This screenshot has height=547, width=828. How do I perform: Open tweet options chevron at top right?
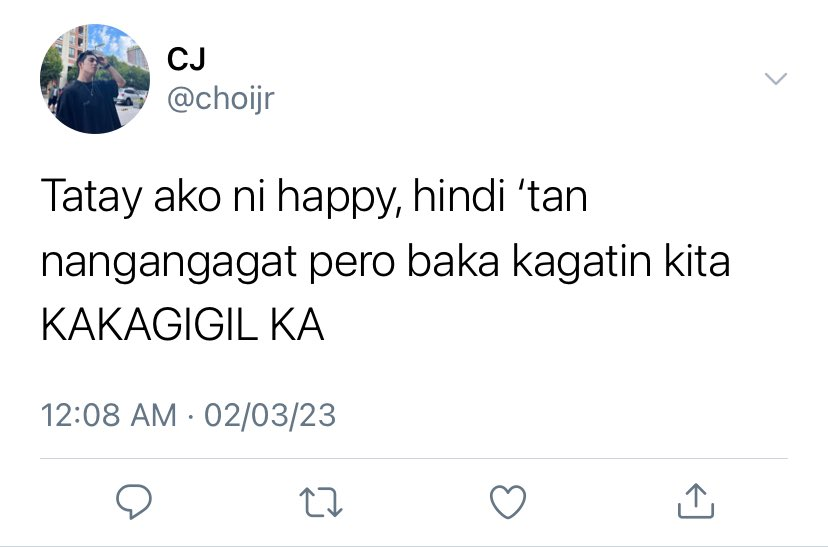[776, 79]
